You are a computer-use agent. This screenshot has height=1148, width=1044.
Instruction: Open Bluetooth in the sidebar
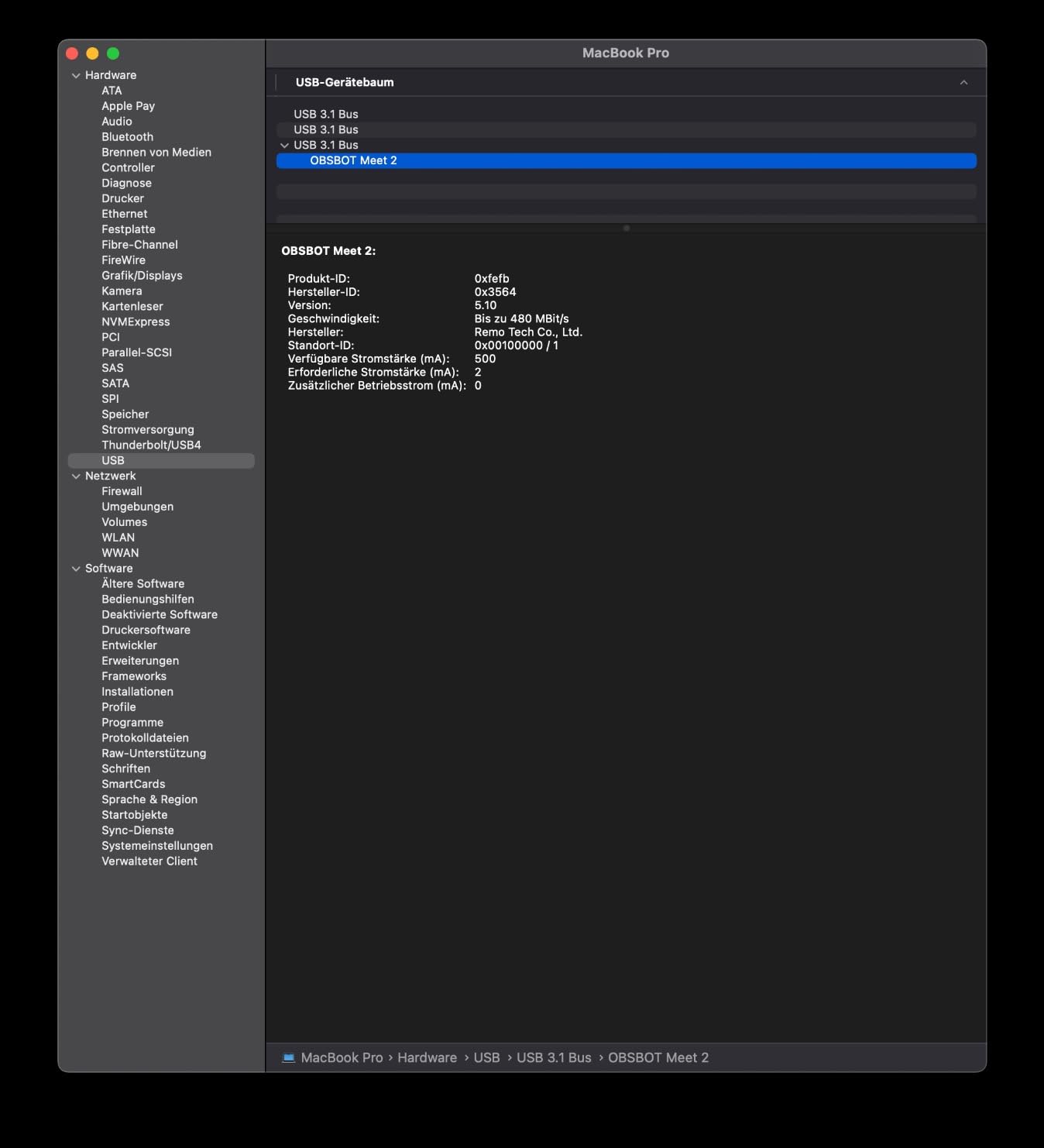(x=127, y=137)
